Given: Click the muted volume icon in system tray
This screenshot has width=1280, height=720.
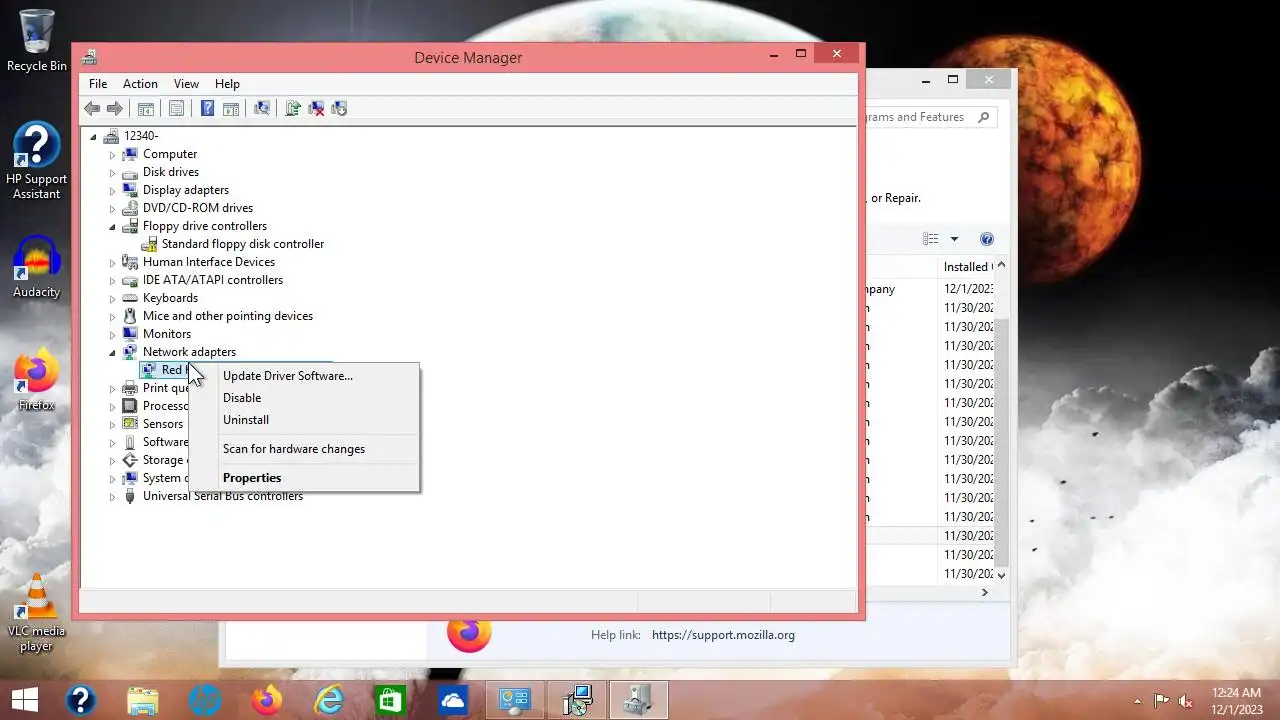Looking at the screenshot, I should (x=1185, y=701).
